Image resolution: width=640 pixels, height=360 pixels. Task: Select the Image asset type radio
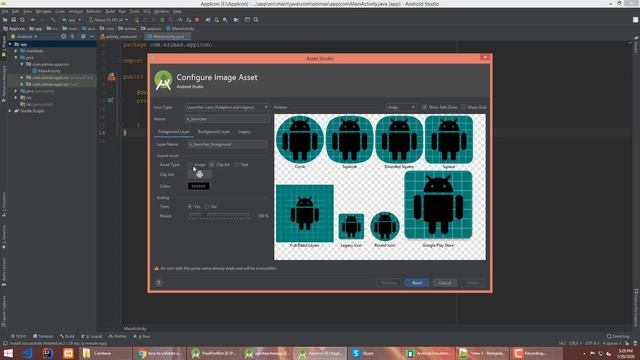pyautogui.click(x=190, y=164)
